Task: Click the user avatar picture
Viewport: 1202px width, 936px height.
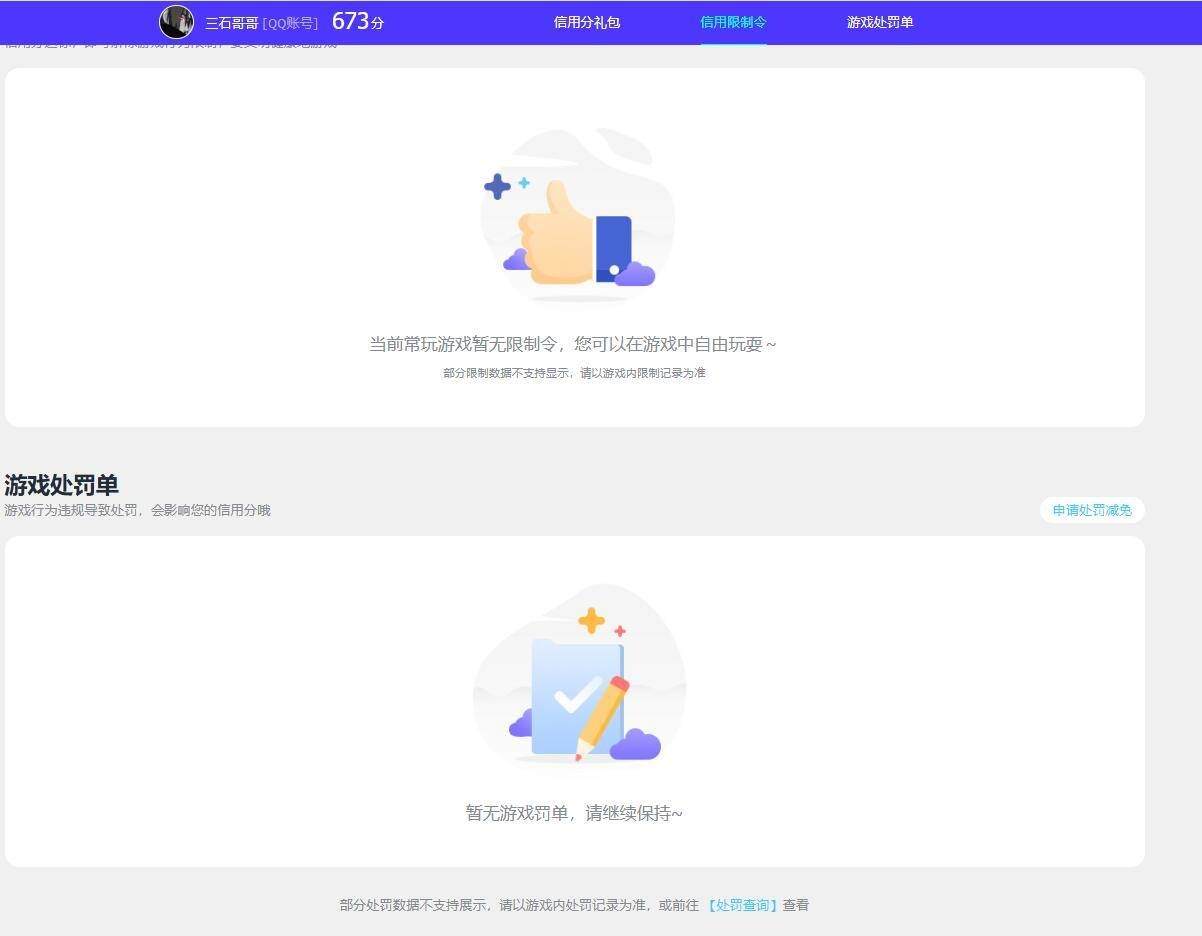Action: (176, 22)
